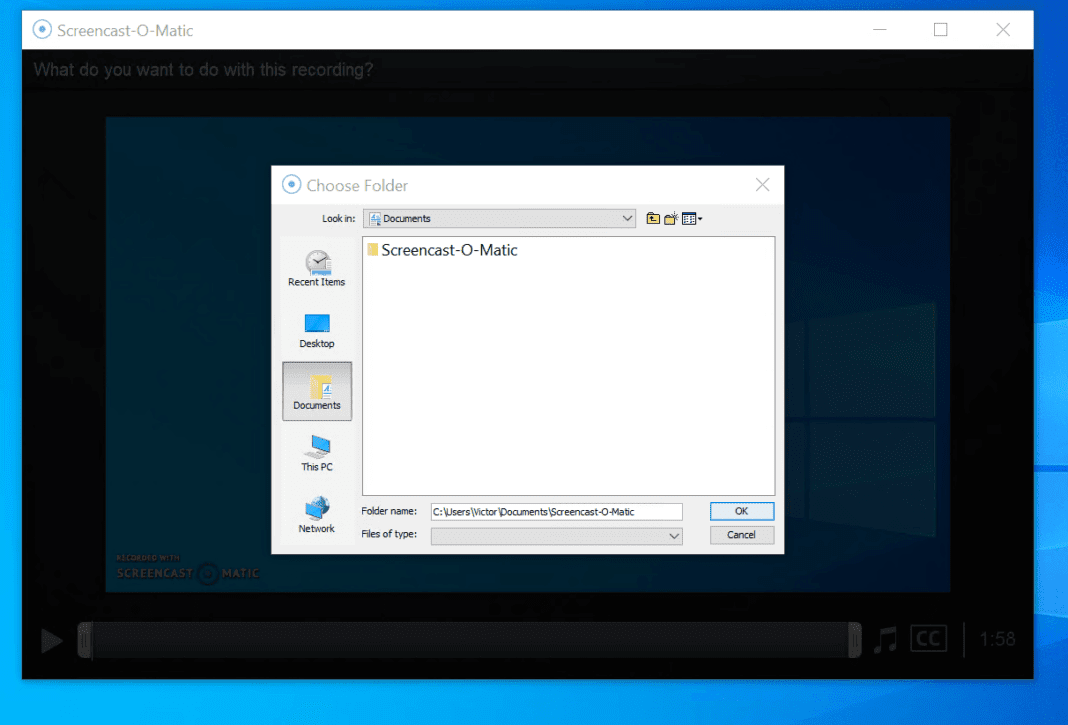Select Network in the sidebar
Image resolution: width=1068 pixels, height=725 pixels.
tap(317, 514)
